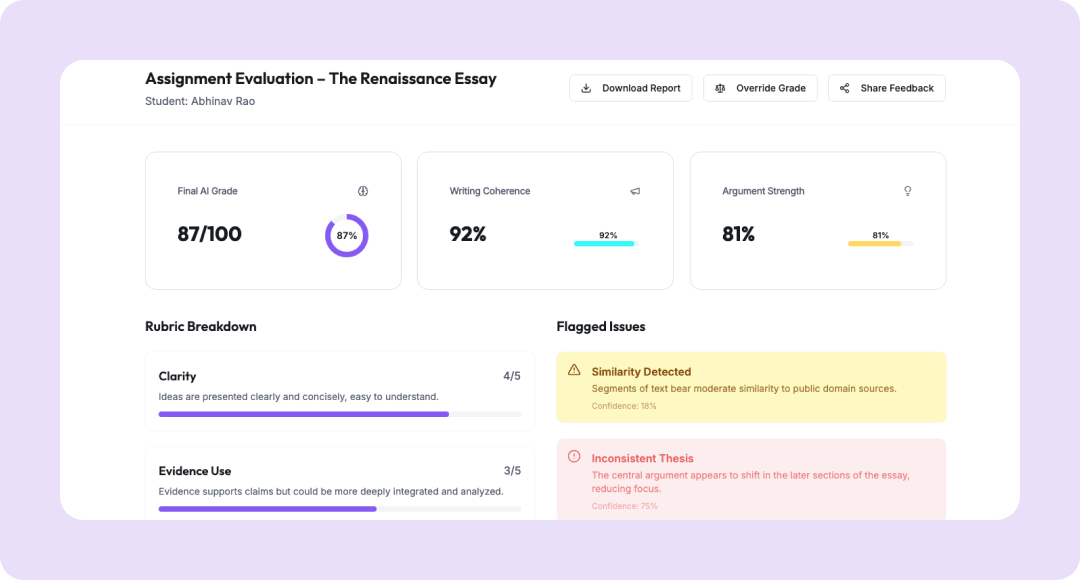
Task: Click the Clarity rubric progress bar
Action: click(x=340, y=414)
